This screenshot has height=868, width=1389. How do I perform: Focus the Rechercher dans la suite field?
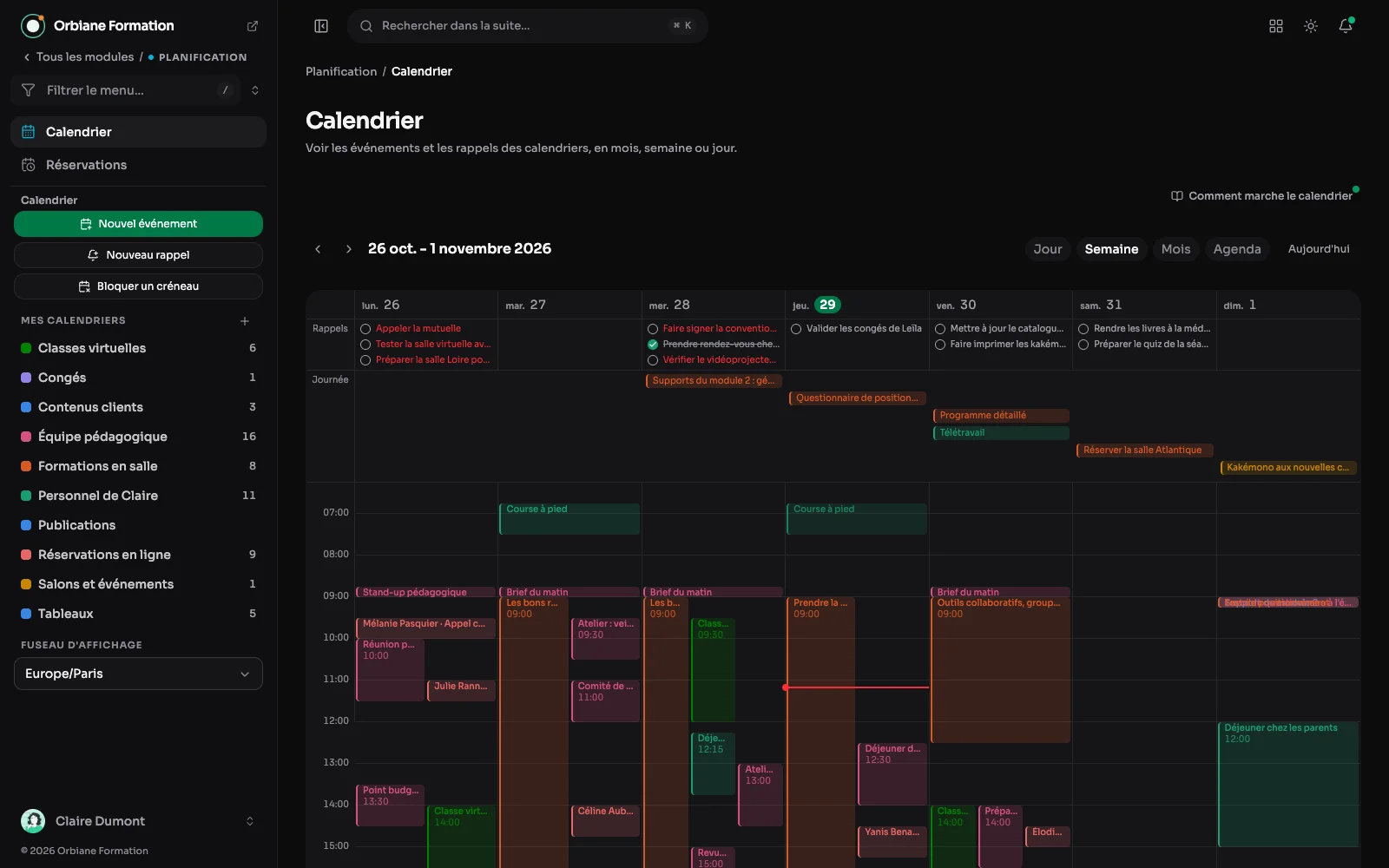[528, 26]
